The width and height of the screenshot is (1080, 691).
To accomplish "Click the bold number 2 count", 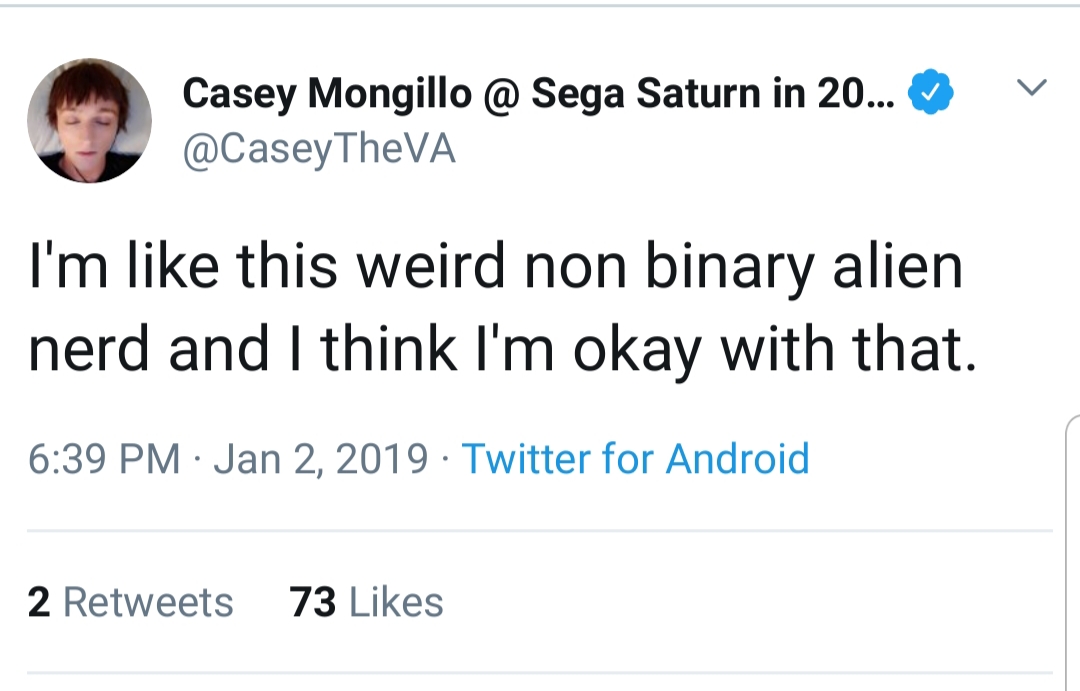I will pos(39,601).
